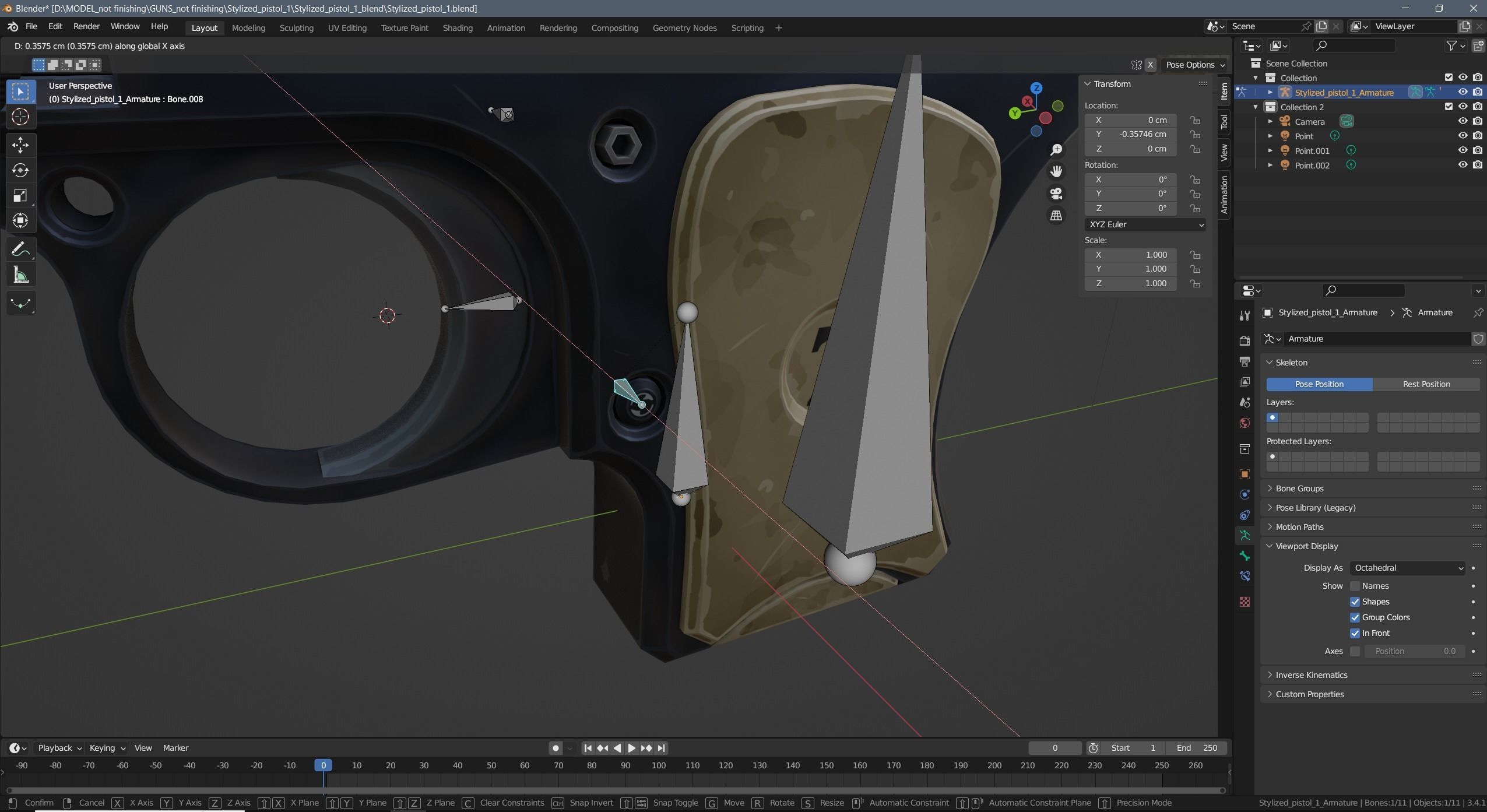Open the XYZ Euler rotation mode dropdown
Viewport: 1487px width, 812px height.
pyautogui.click(x=1145, y=224)
